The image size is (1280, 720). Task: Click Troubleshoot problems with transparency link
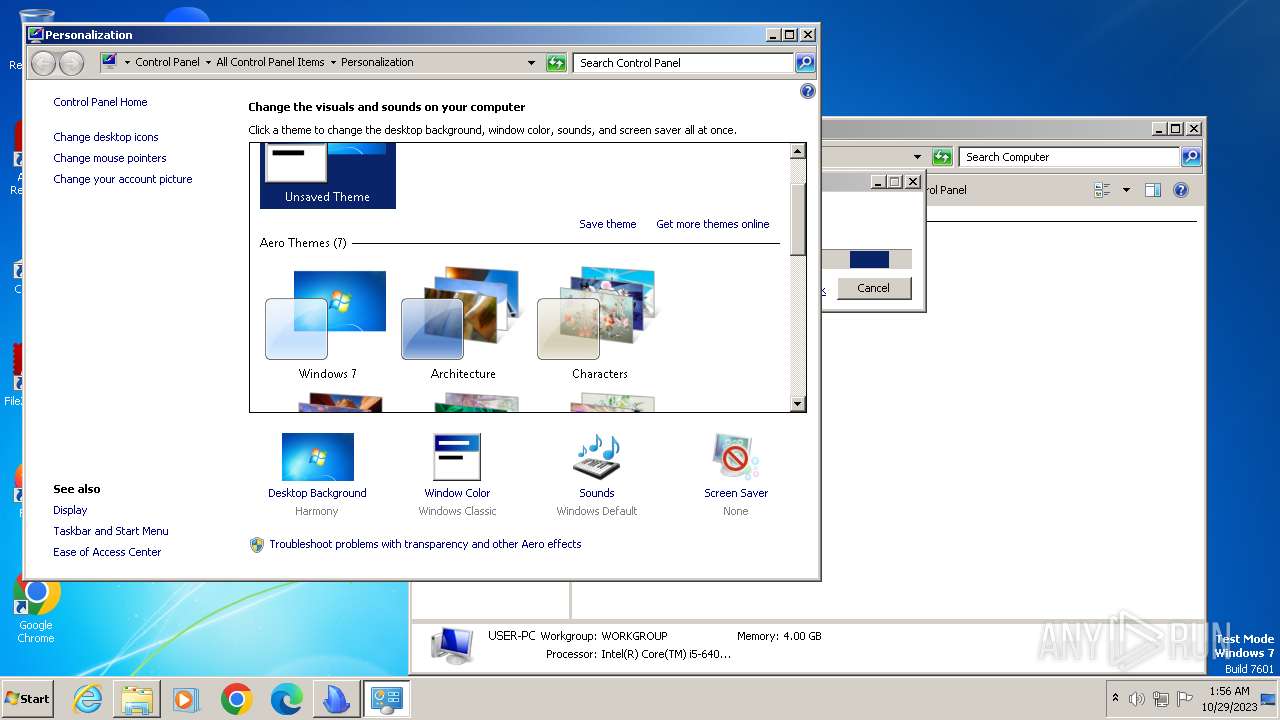click(x=425, y=544)
